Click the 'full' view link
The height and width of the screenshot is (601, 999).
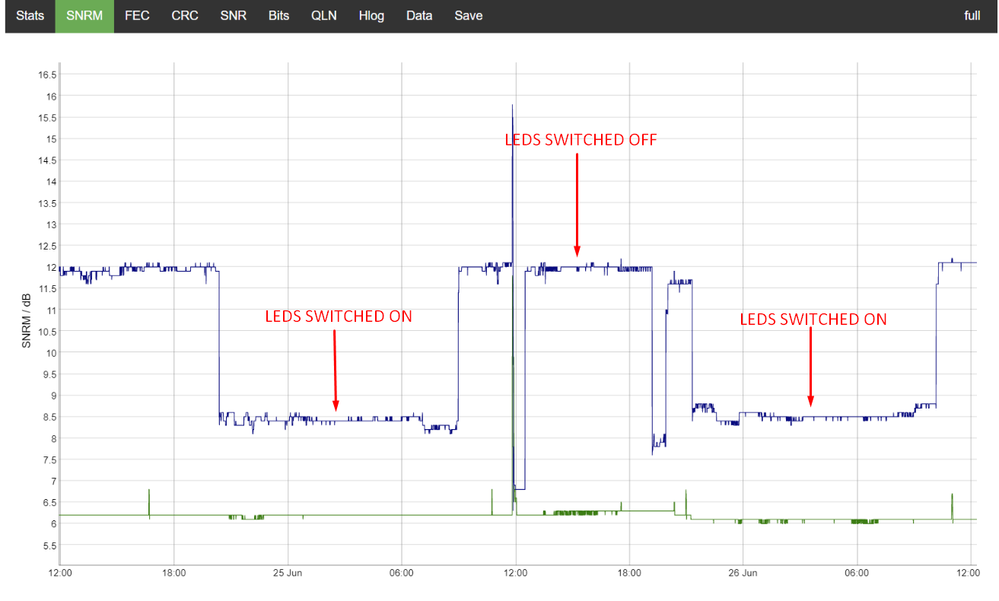971,16
